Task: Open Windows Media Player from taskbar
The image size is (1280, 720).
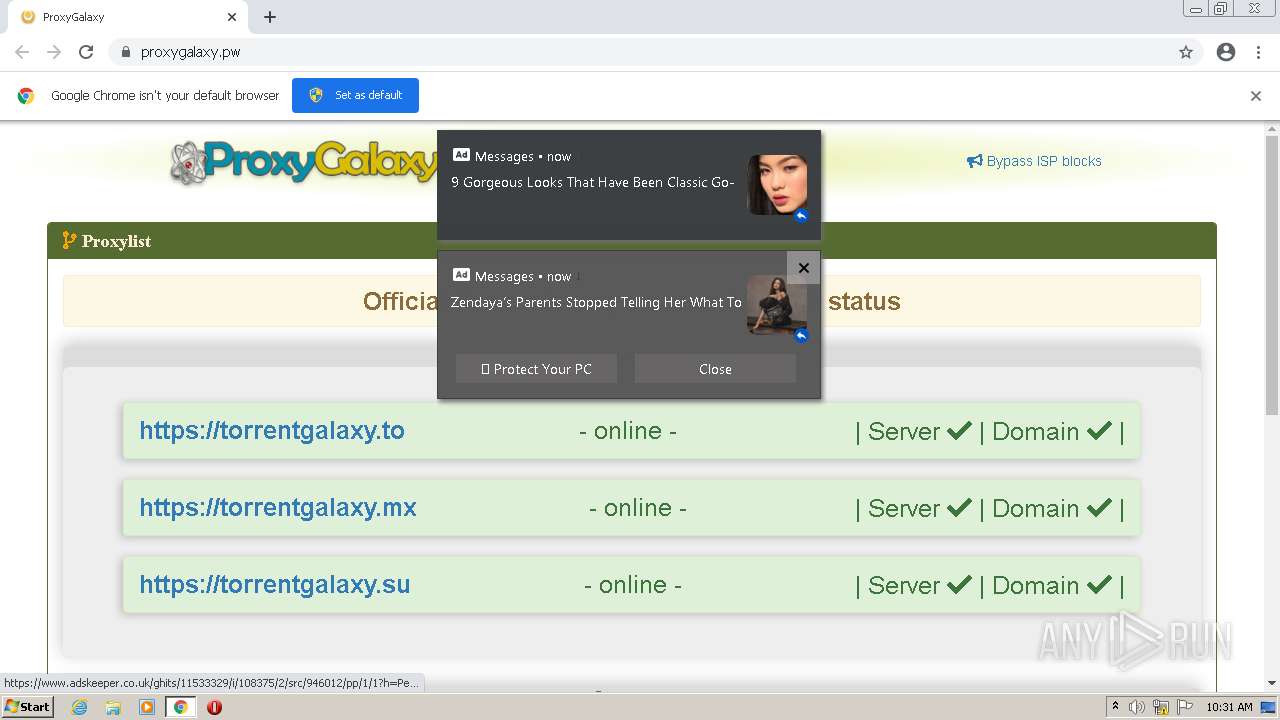Action: pyautogui.click(x=147, y=707)
